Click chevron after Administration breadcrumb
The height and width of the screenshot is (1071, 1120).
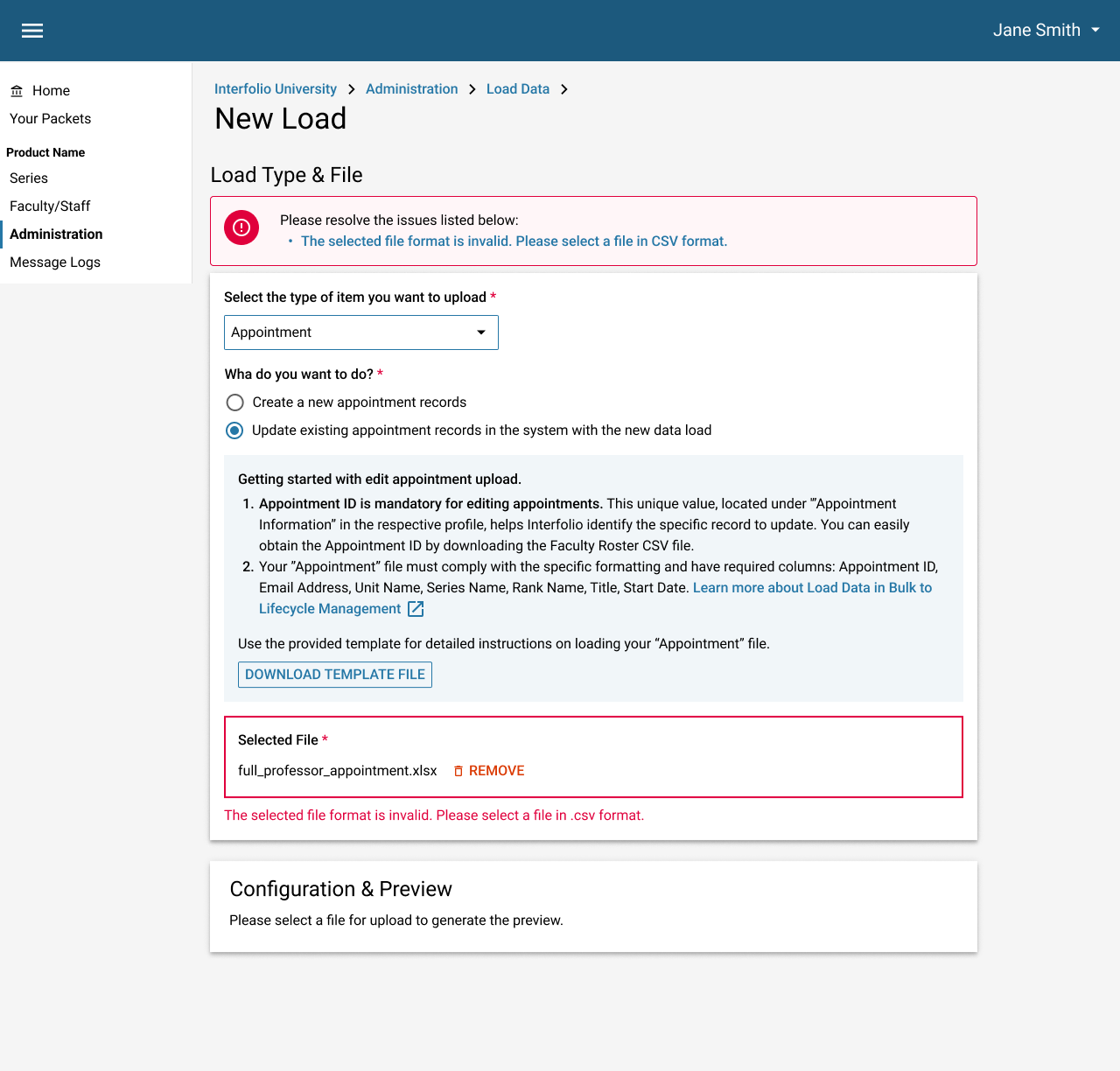(472, 89)
